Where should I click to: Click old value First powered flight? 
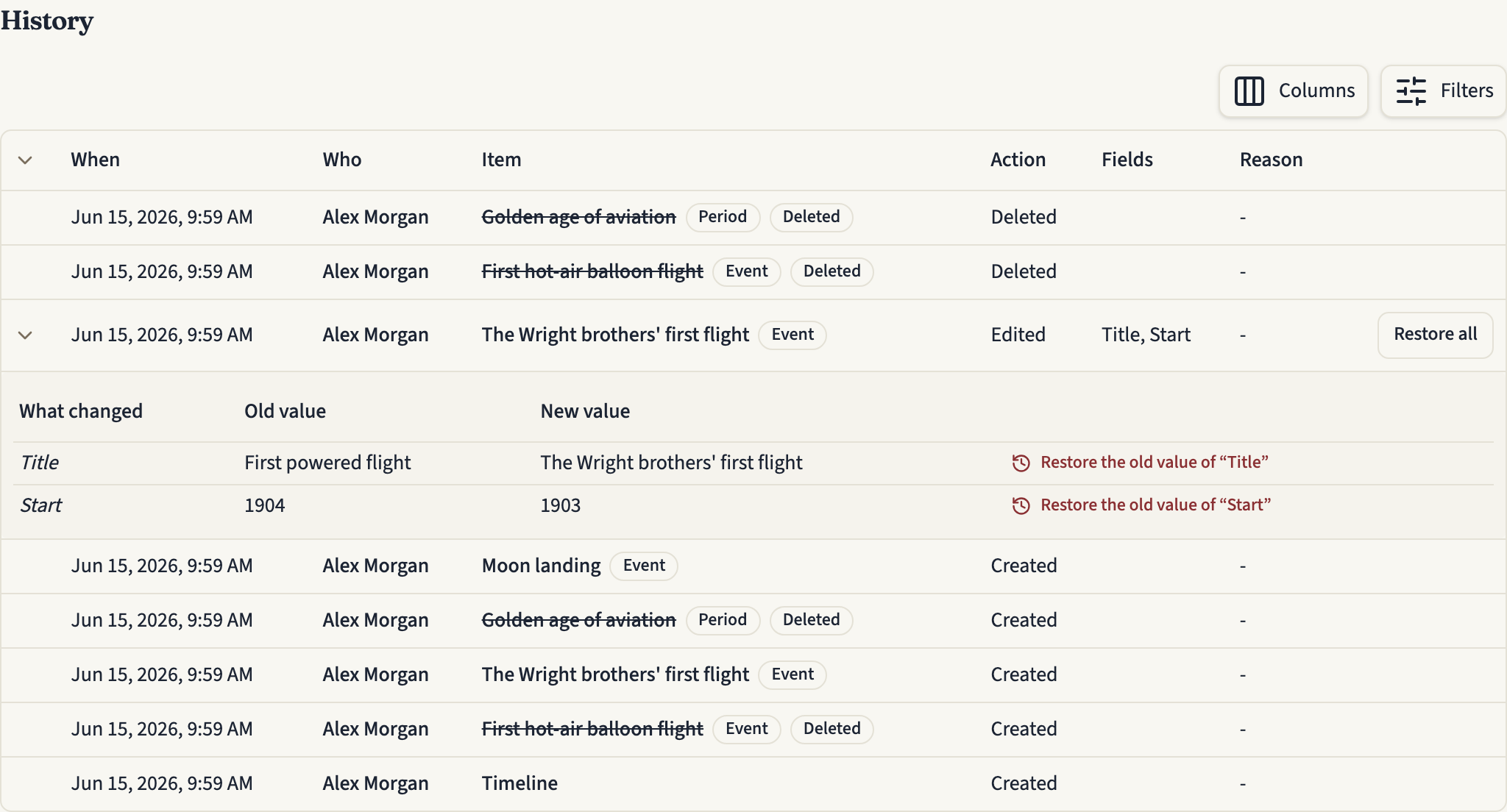pos(327,463)
